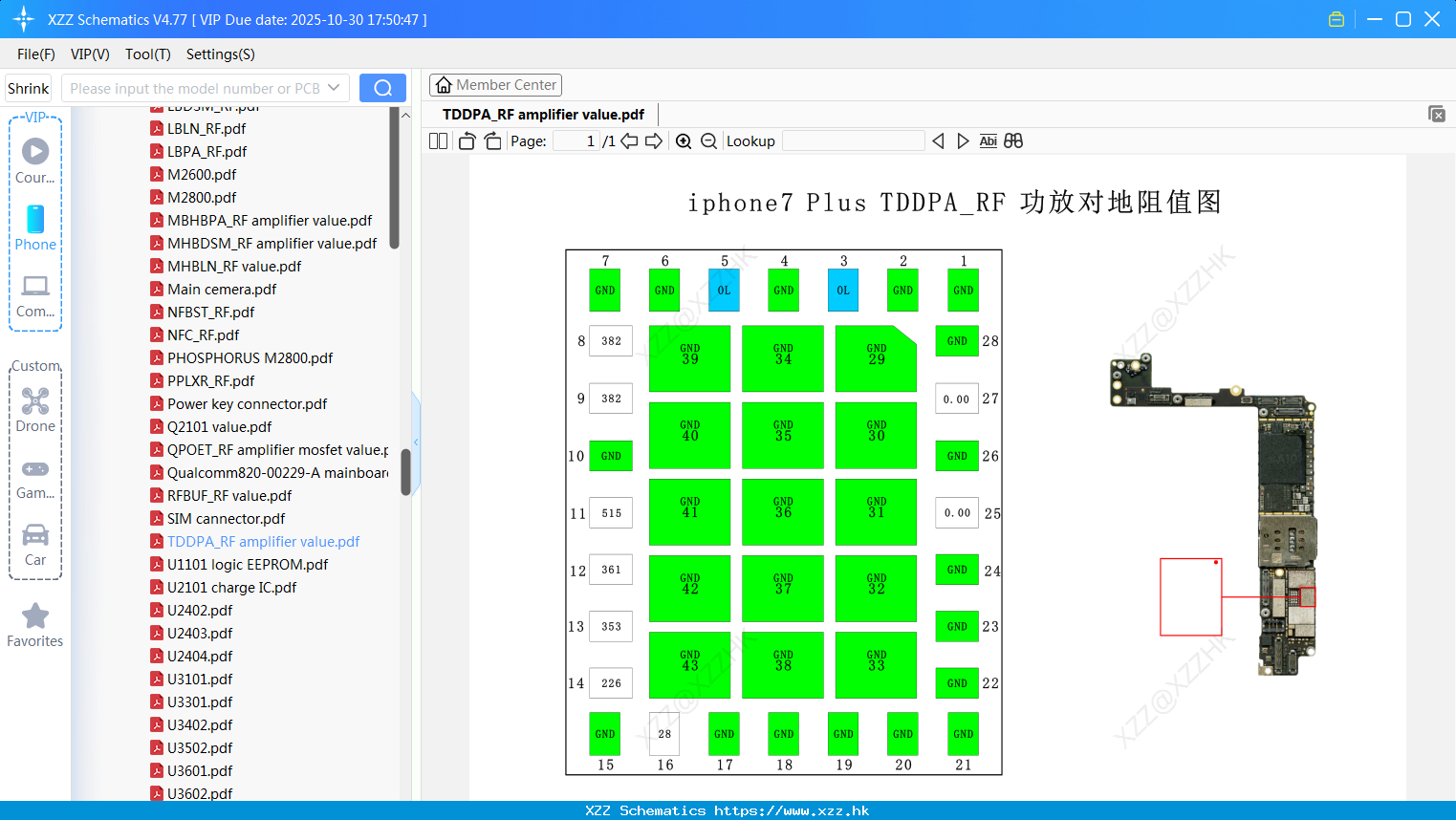The image size is (1456, 820).
Task: Select the TDDPA_RF amplifier value.pdf tab
Action: pos(543,115)
